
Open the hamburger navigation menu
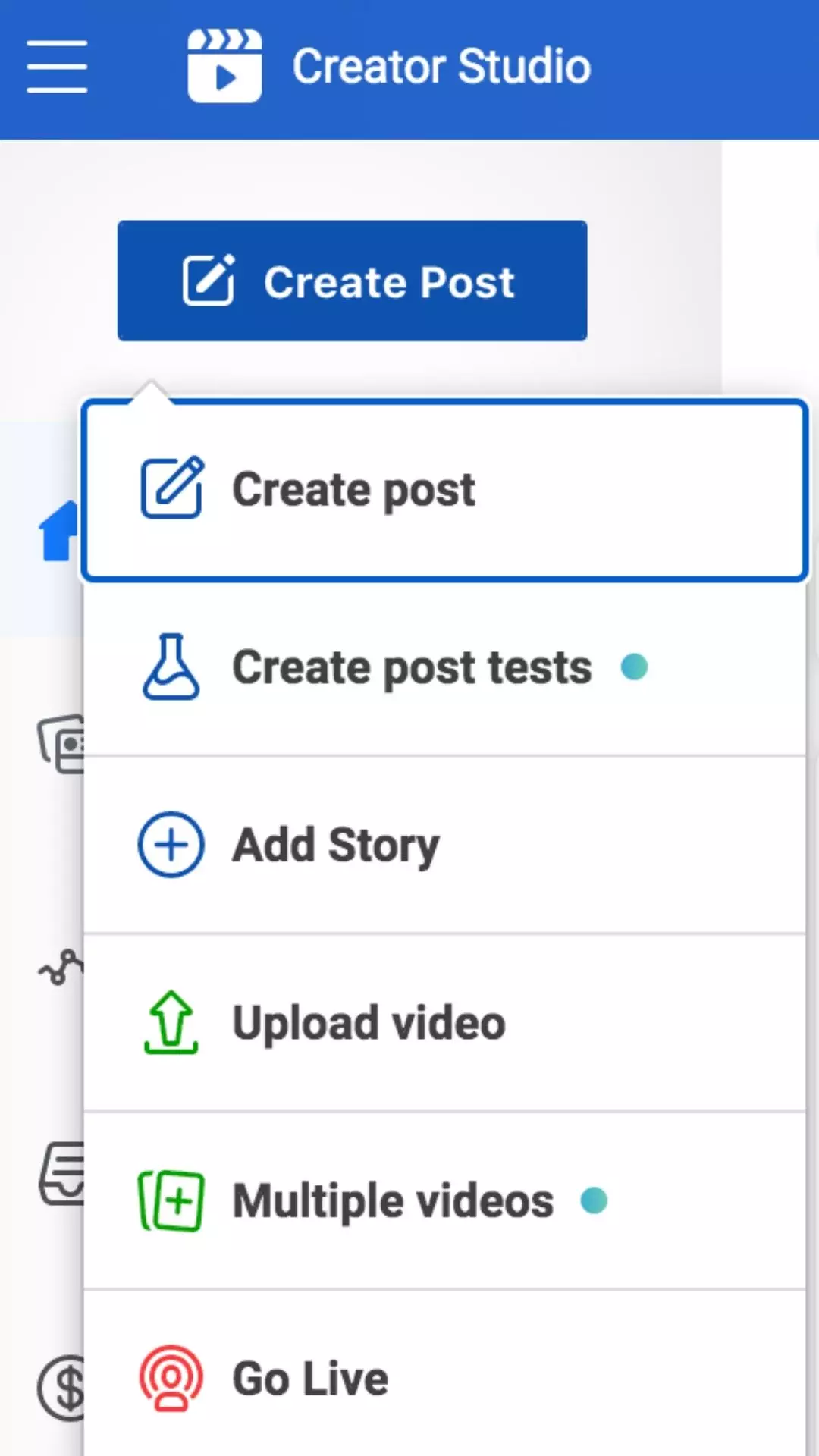tap(57, 67)
